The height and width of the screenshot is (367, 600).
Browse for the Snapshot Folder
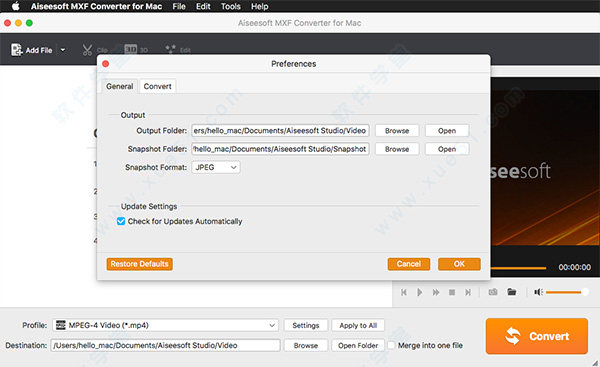[397, 149]
